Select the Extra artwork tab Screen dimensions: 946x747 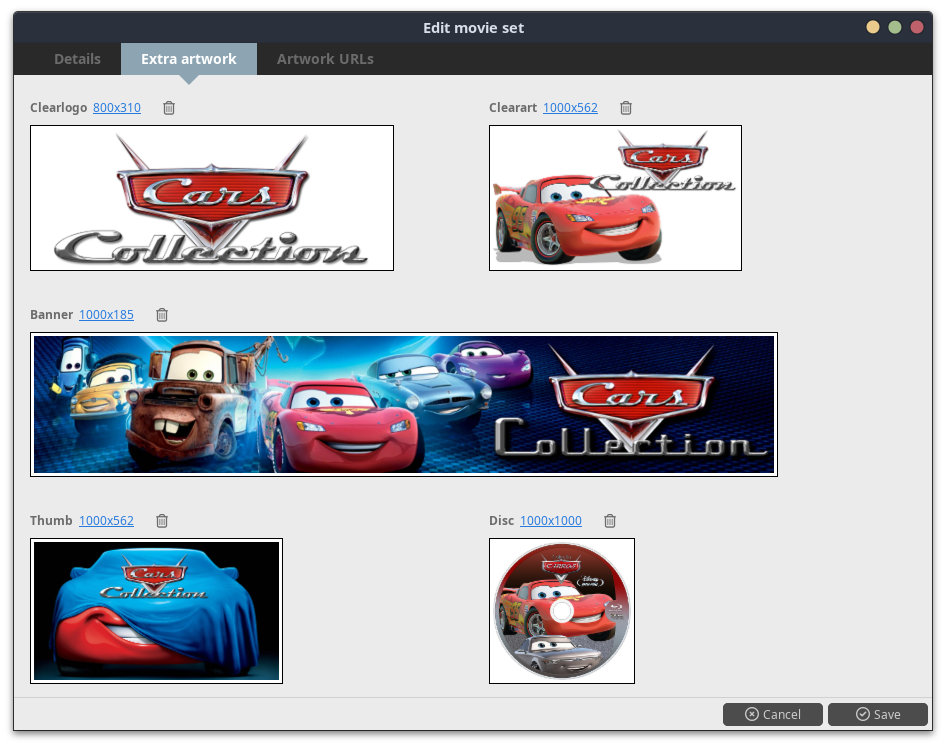point(189,59)
